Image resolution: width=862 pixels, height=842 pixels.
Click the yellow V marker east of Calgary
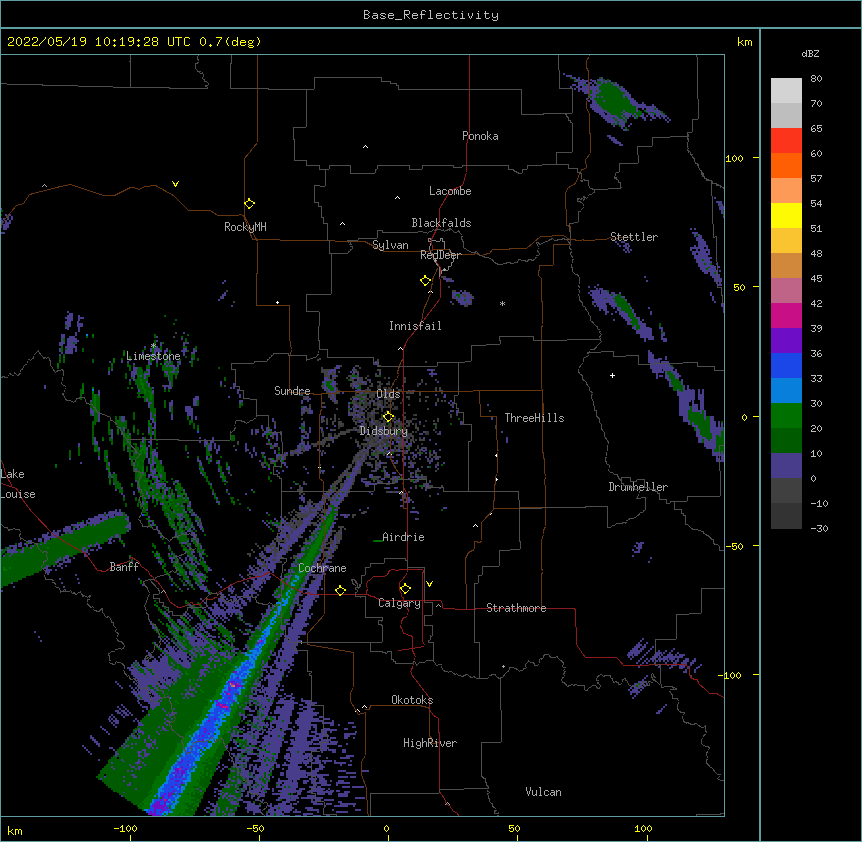coord(429,584)
